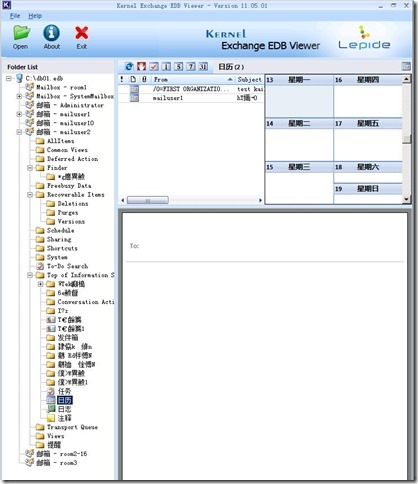Collapse the Finder folder
The width and height of the screenshot is (418, 484).
click(x=30, y=168)
